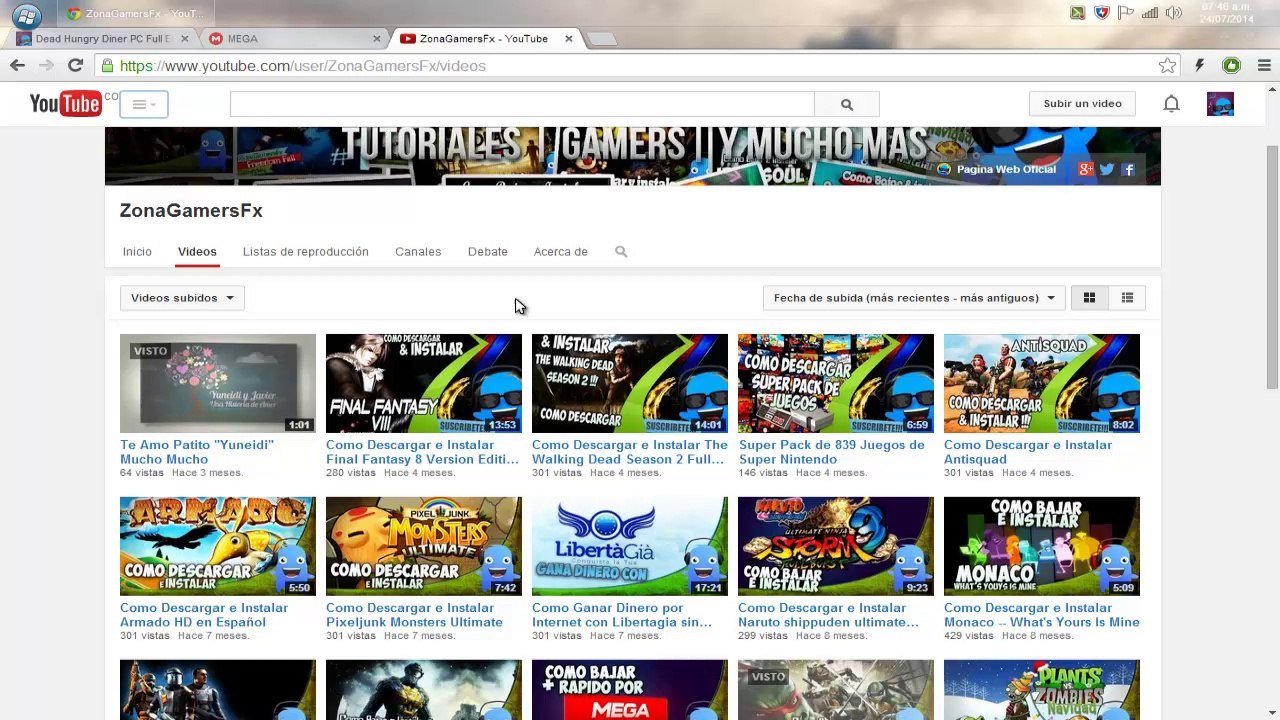This screenshot has height=720, width=1280.
Task: Go back with the browser back arrow
Action: pyautogui.click(x=18, y=65)
